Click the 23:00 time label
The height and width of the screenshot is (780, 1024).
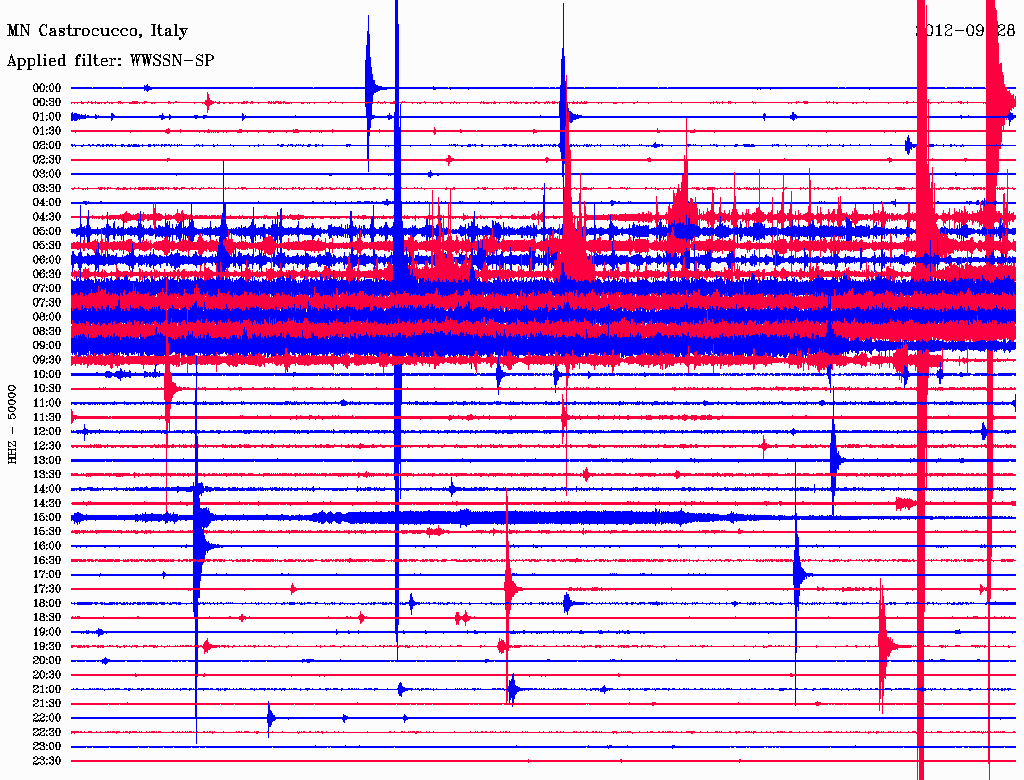pyautogui.click(x=47, y=747)
